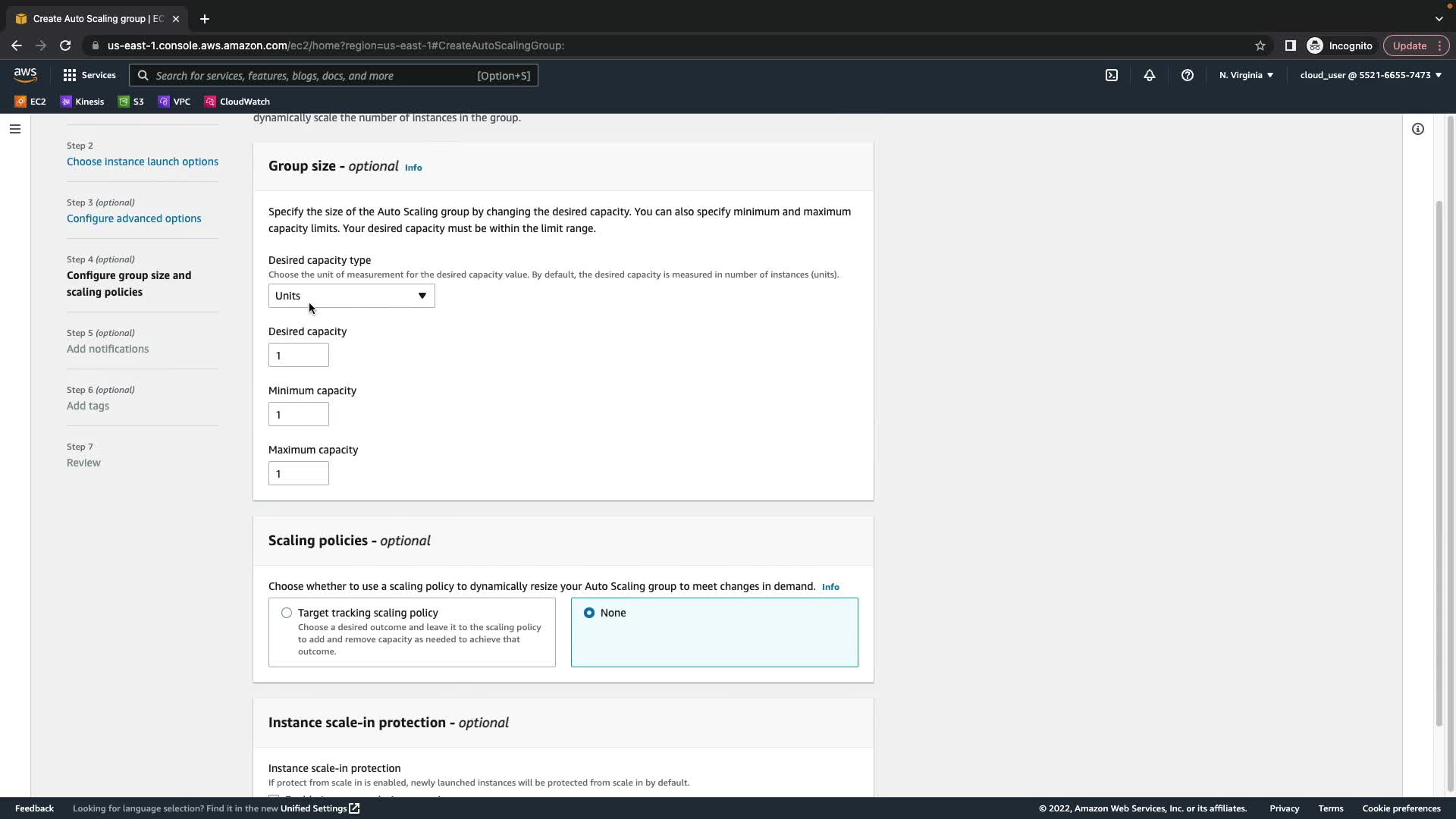Select Target tracking scaling policy option
Image resolution: width=1456 pixels, height=819 pixels.
tap(287, 613)
